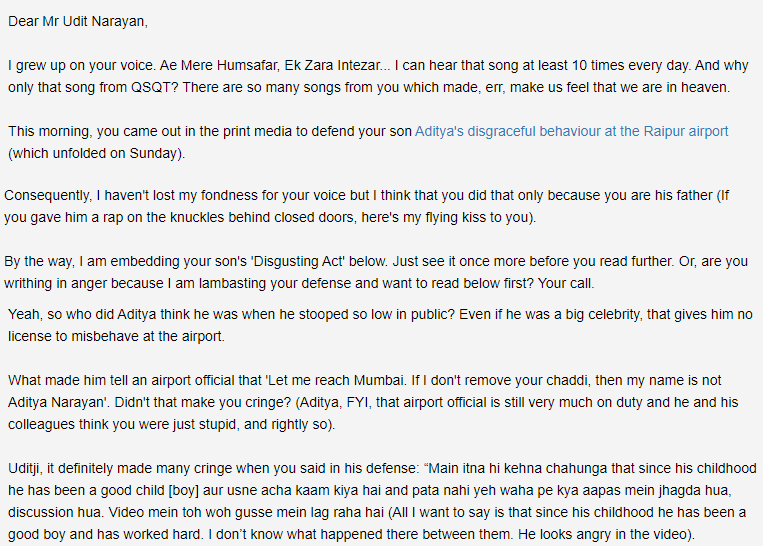Click the paragraph starting with 'Consequently'
The height and width of the screenshot is (546, 763).
(367, 206)
